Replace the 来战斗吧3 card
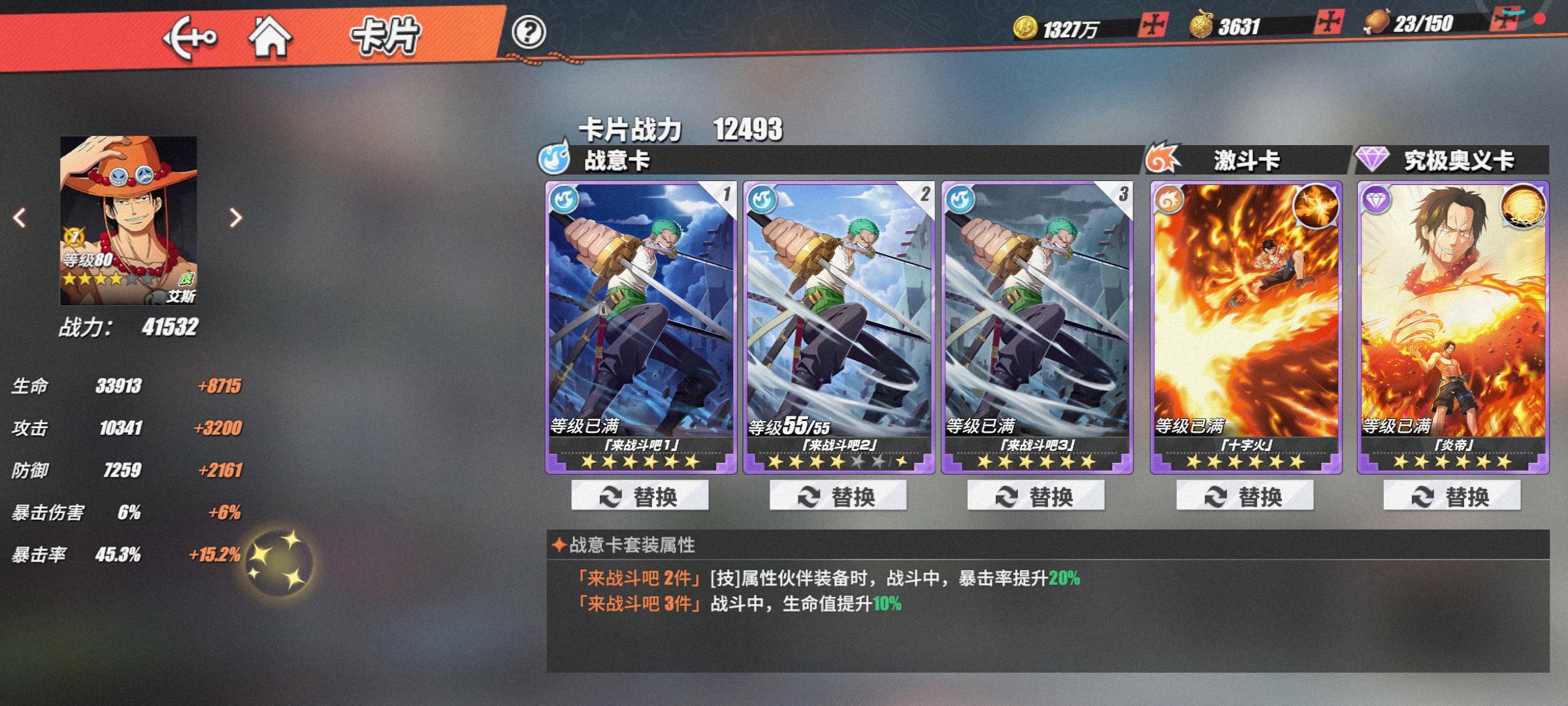Image resolution: width=1568 pixels, height=706 pixels. click(x=1036, y=496)
